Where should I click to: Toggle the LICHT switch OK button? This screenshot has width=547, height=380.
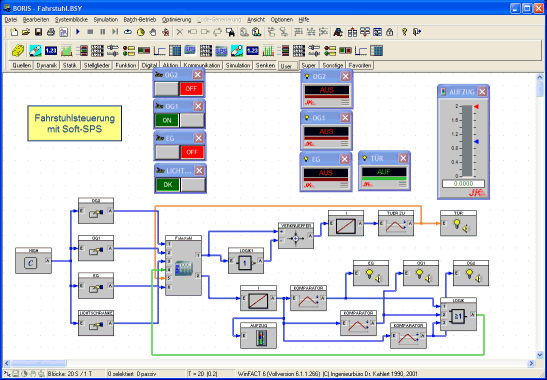pyautogui.click(x=168, y=185)
